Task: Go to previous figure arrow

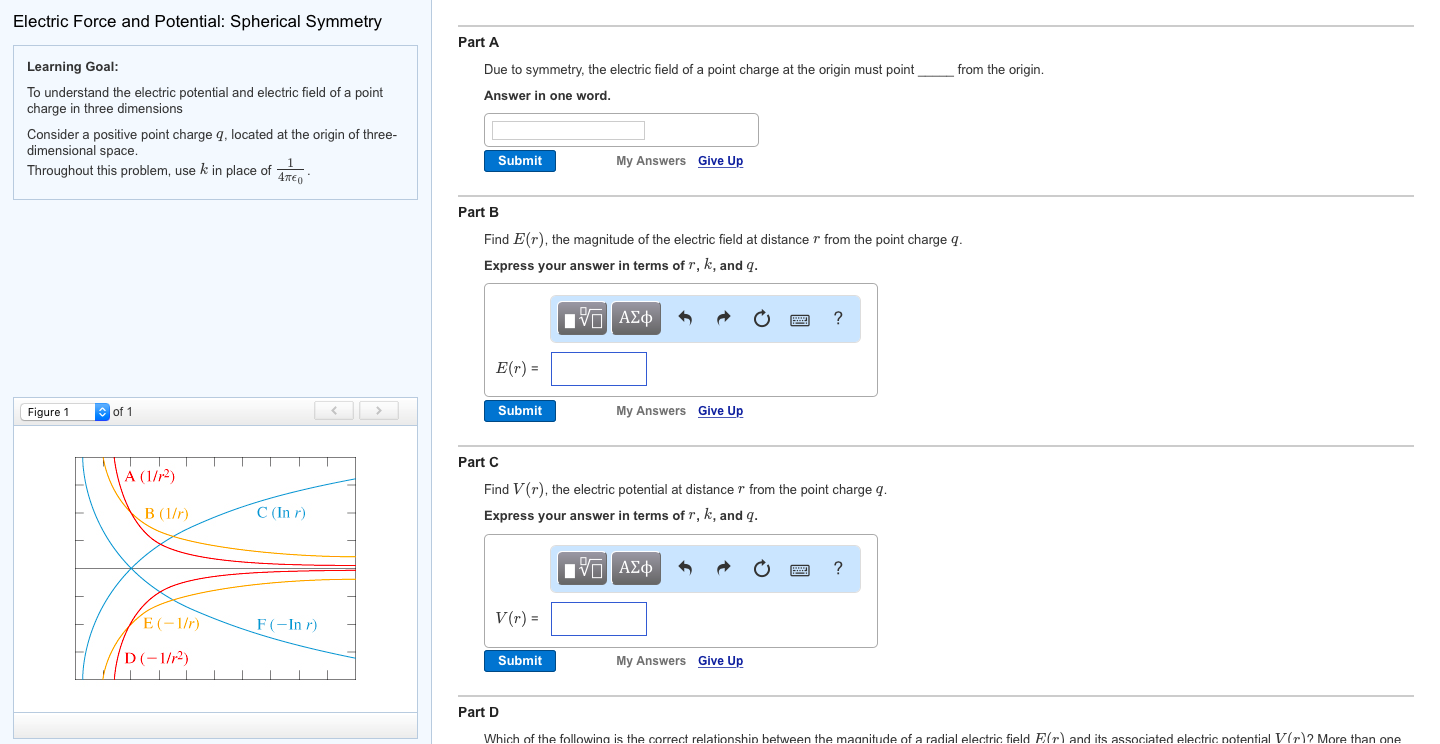Action: pos(336,411)
